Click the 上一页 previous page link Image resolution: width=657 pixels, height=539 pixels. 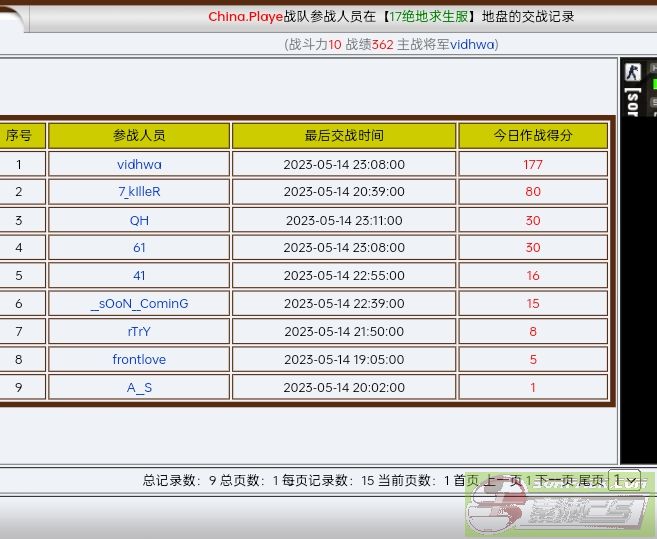click(503, 481)
